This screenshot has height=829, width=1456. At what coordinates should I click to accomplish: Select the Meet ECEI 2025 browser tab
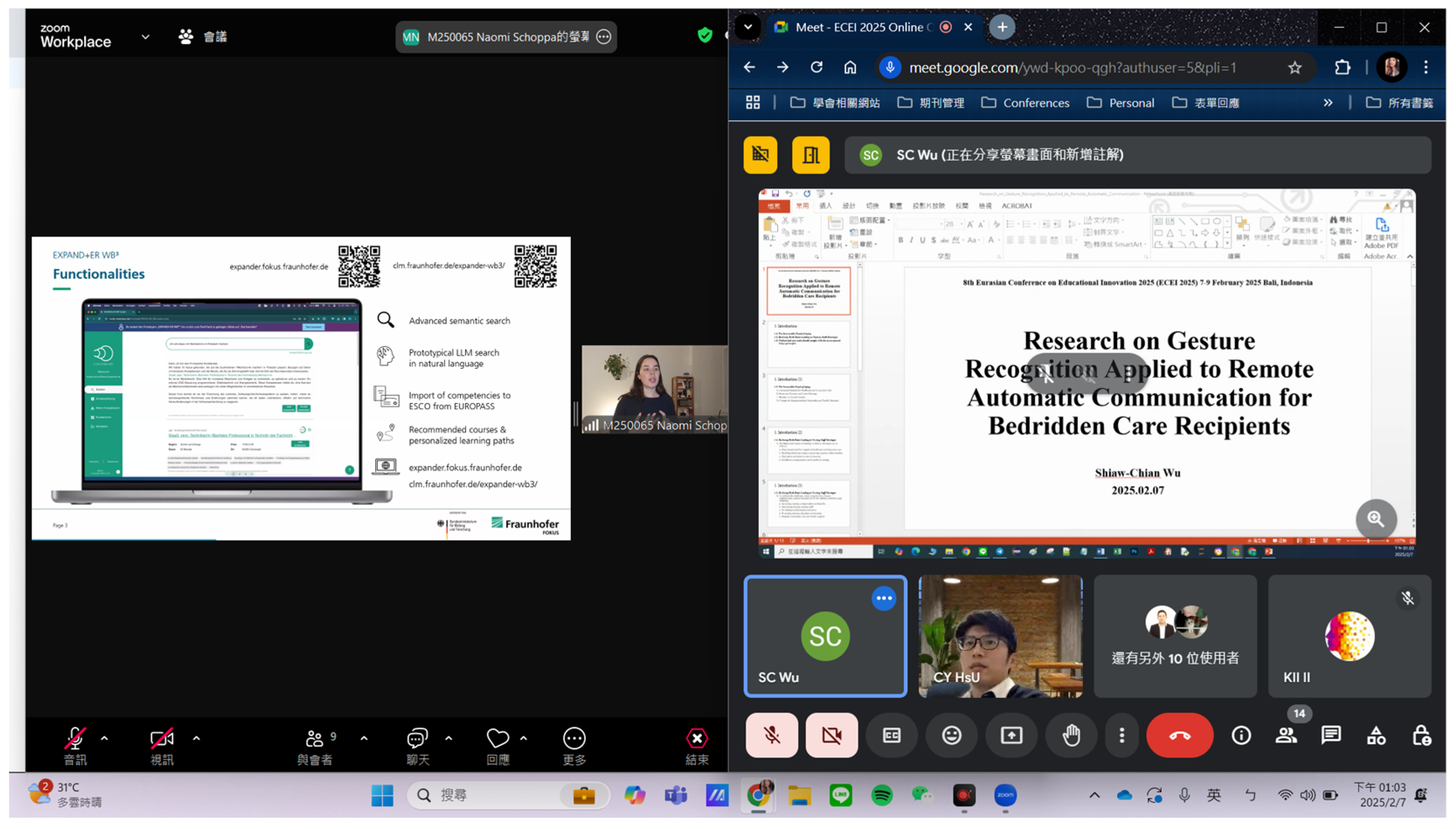point(859,27)
